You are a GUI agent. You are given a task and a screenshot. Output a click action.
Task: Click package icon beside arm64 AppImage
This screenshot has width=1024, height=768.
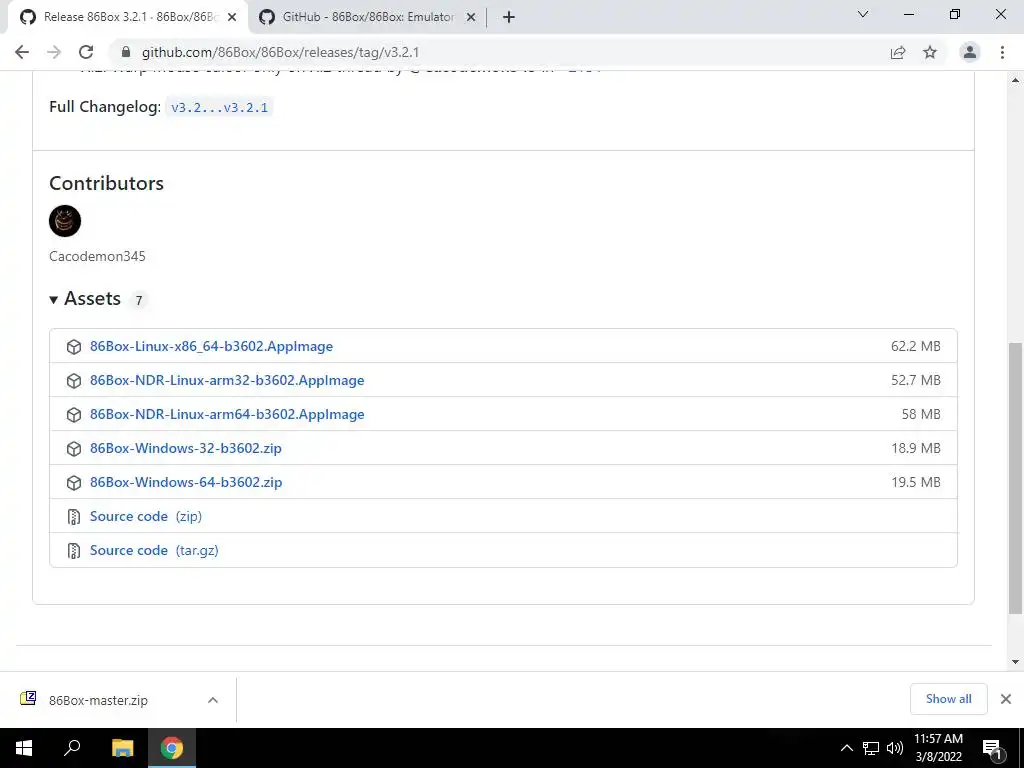click(74, 415)
